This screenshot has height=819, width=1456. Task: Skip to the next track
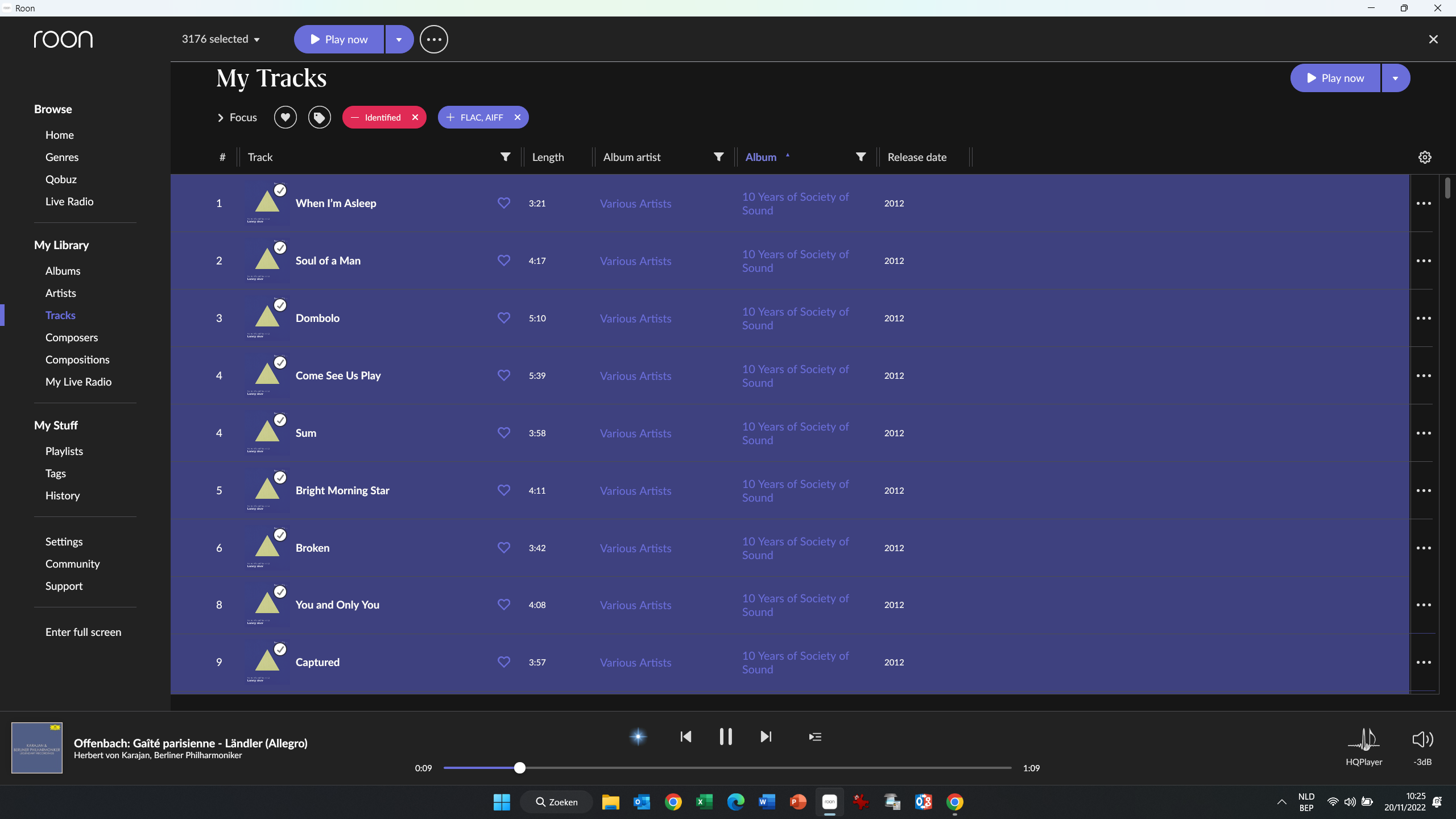pyautogui.click(x=766, y=737)
